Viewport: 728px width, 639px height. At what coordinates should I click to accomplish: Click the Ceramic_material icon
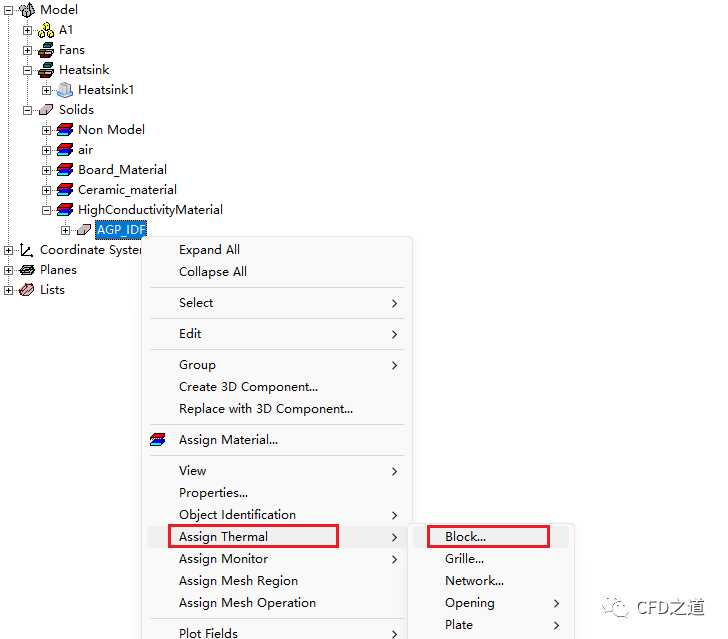(65, 189)
